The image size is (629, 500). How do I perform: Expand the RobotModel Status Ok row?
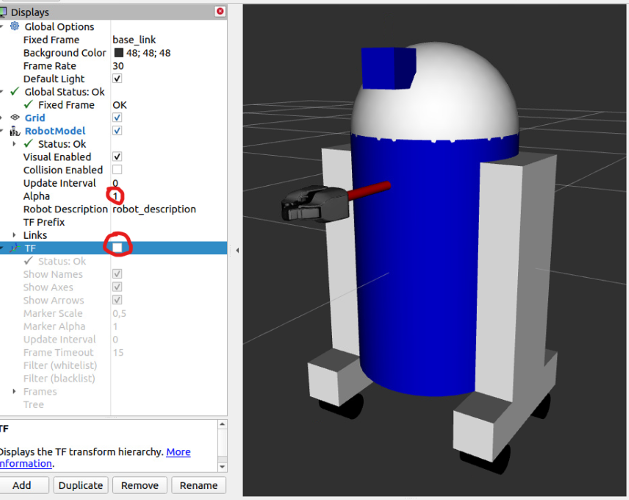(14, 144)
